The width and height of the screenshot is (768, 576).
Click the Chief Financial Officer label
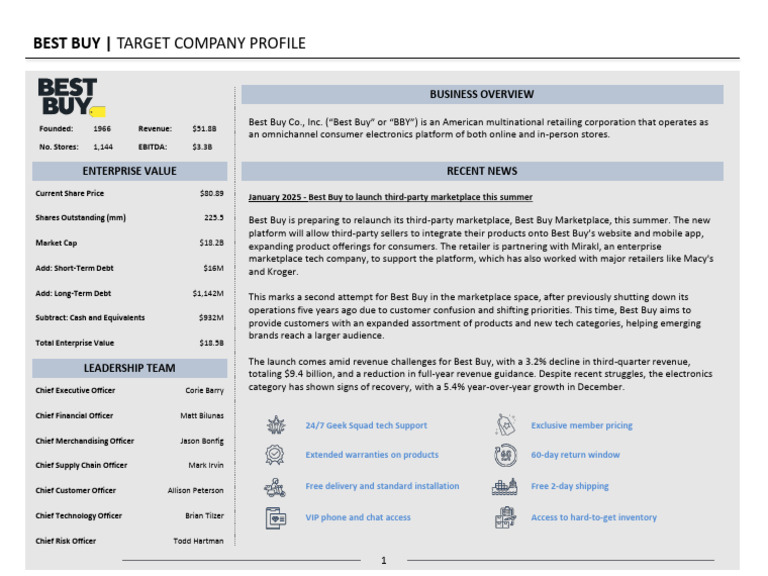pyautogui.click(x=74, y=415)
